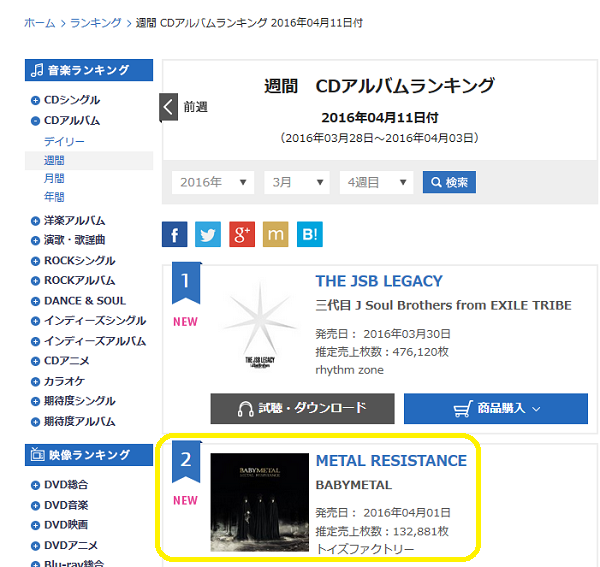
Task: Share ranking on Google Plus
Action: 242,234
